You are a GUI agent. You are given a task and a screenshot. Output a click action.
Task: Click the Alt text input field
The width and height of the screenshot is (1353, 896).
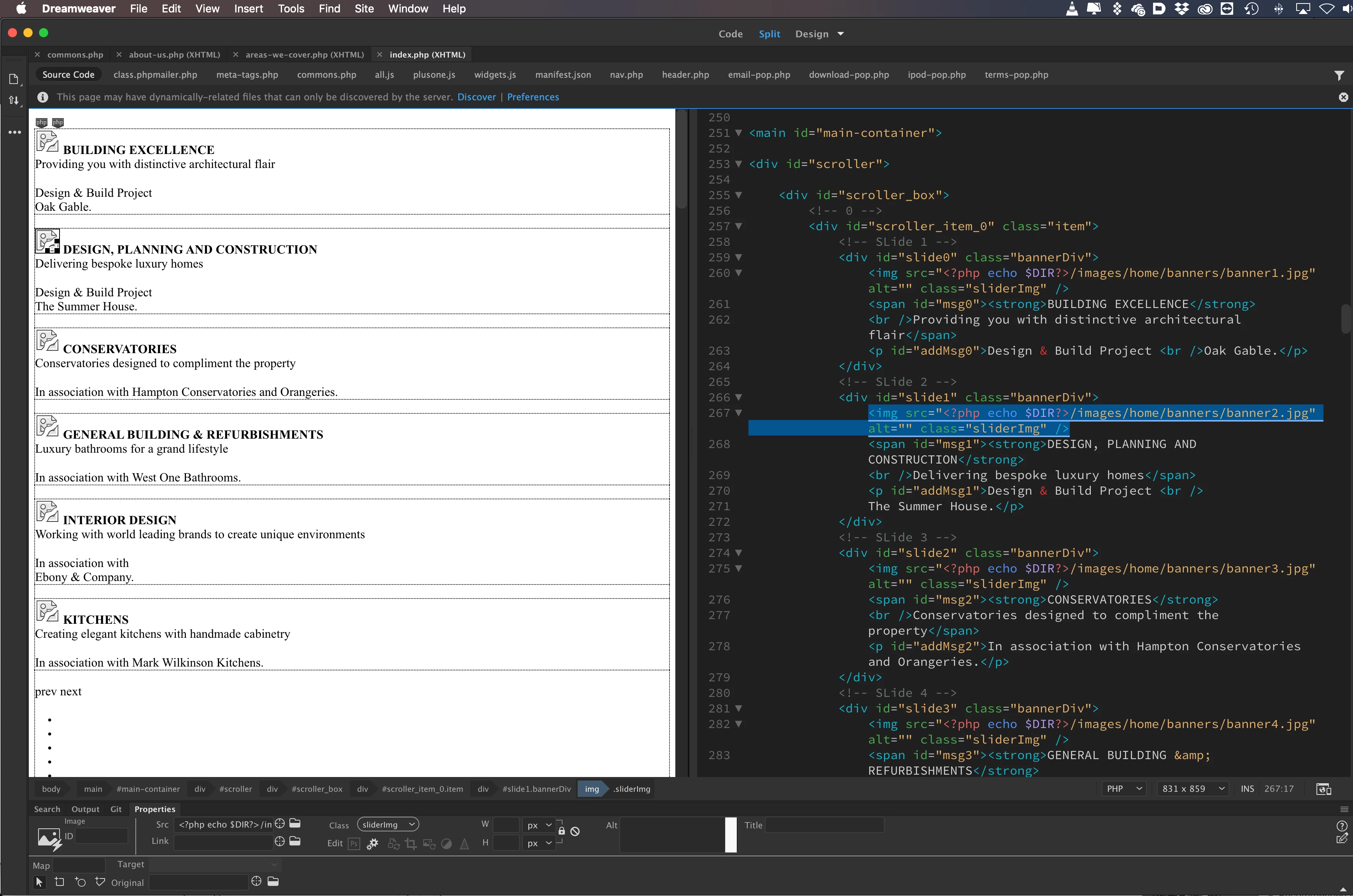click(x=672, y=834)
